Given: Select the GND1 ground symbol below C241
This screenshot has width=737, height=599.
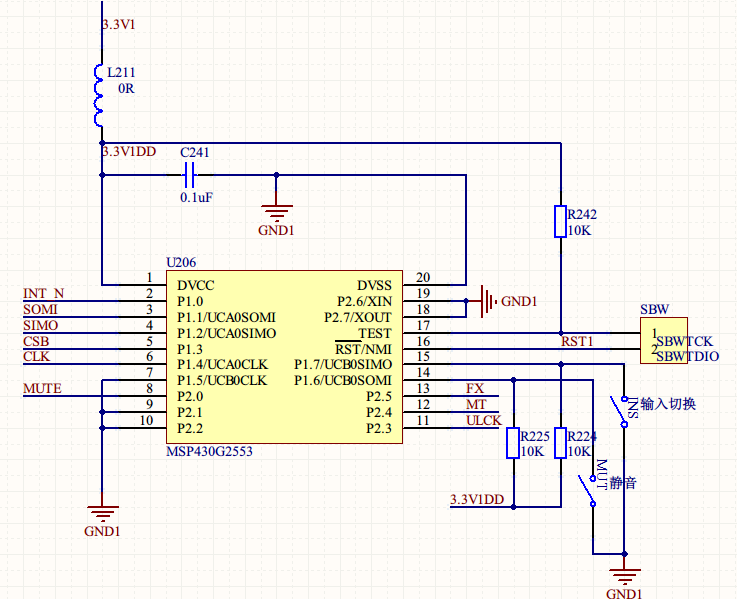Looking at the screenshot, I should tap(276, 213).
